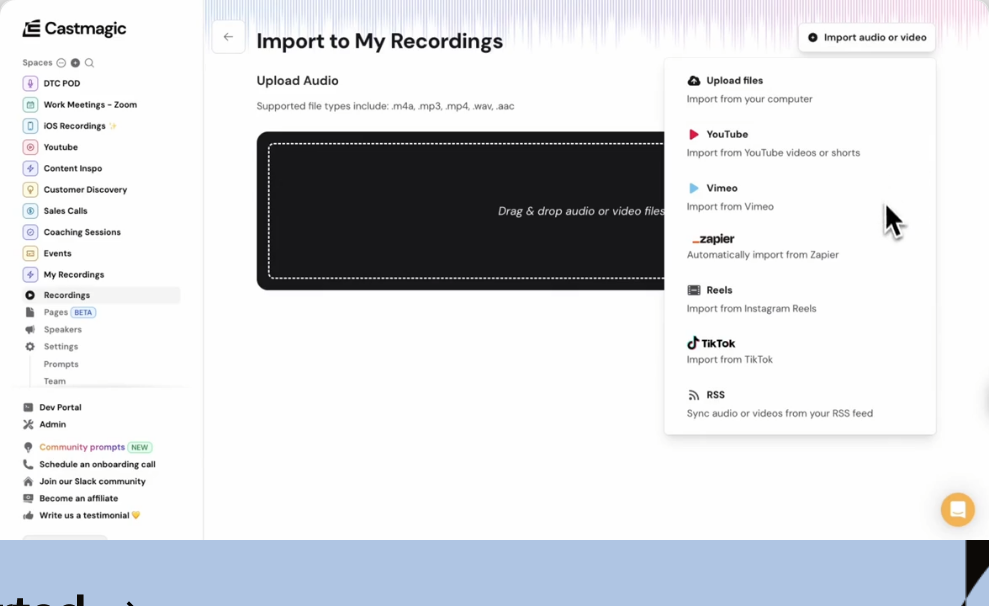Select the Content Inspo bolt icon

point(30,168)
